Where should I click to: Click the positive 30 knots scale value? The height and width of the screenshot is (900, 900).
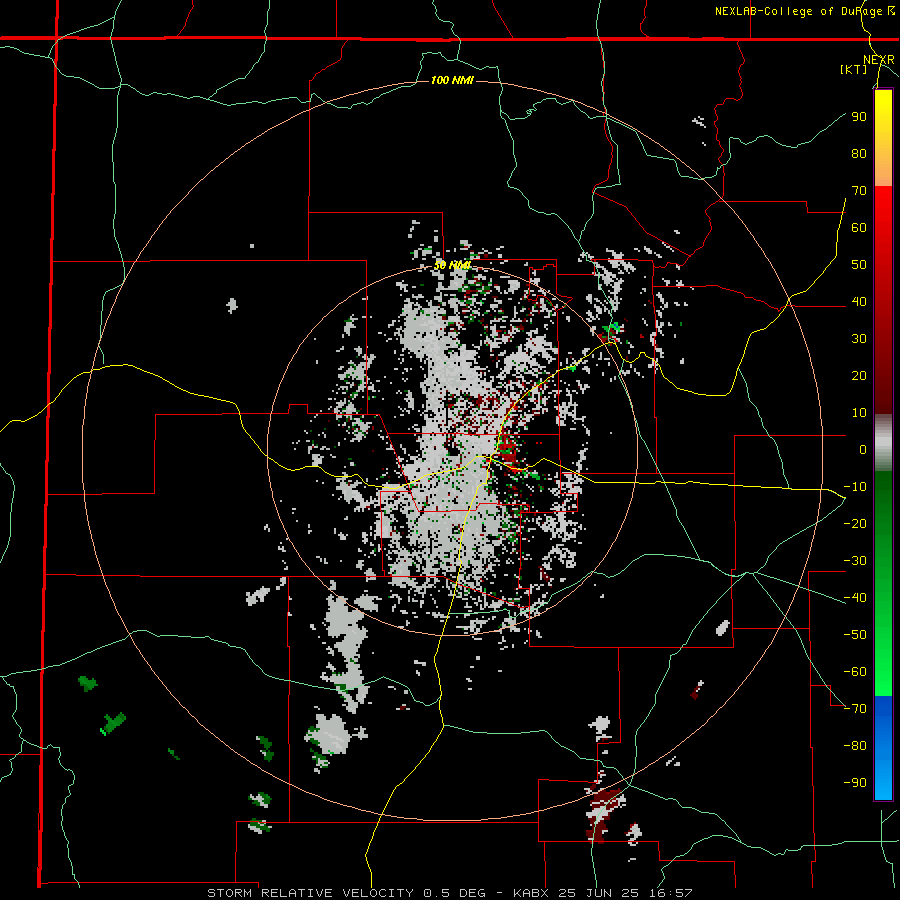pyautogui.click(x=859, y=339)
